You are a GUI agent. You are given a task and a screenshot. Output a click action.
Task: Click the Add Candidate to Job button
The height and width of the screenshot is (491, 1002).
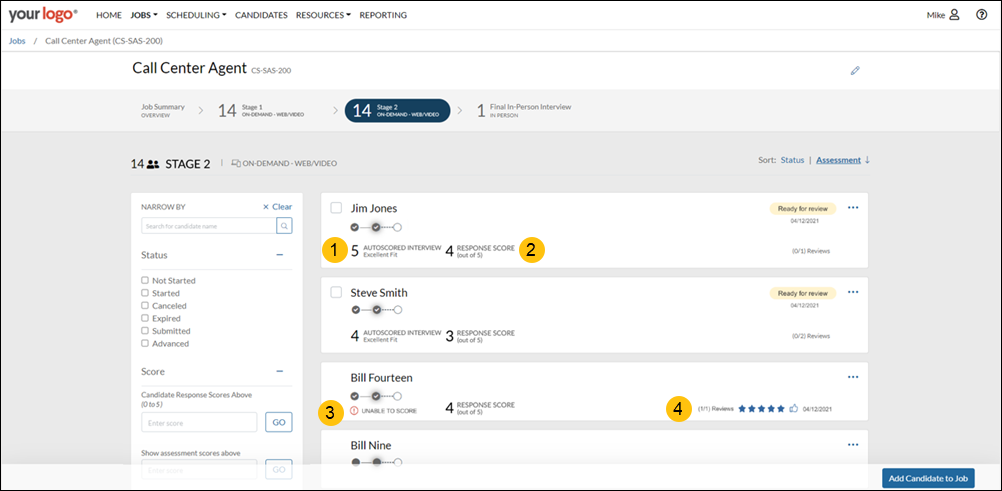928,478
